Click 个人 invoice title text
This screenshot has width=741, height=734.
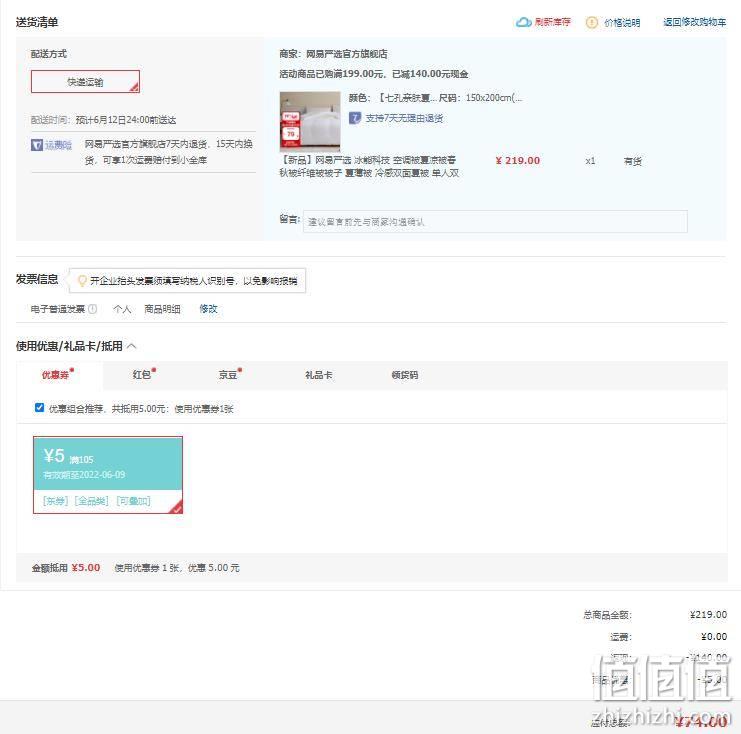122,309
